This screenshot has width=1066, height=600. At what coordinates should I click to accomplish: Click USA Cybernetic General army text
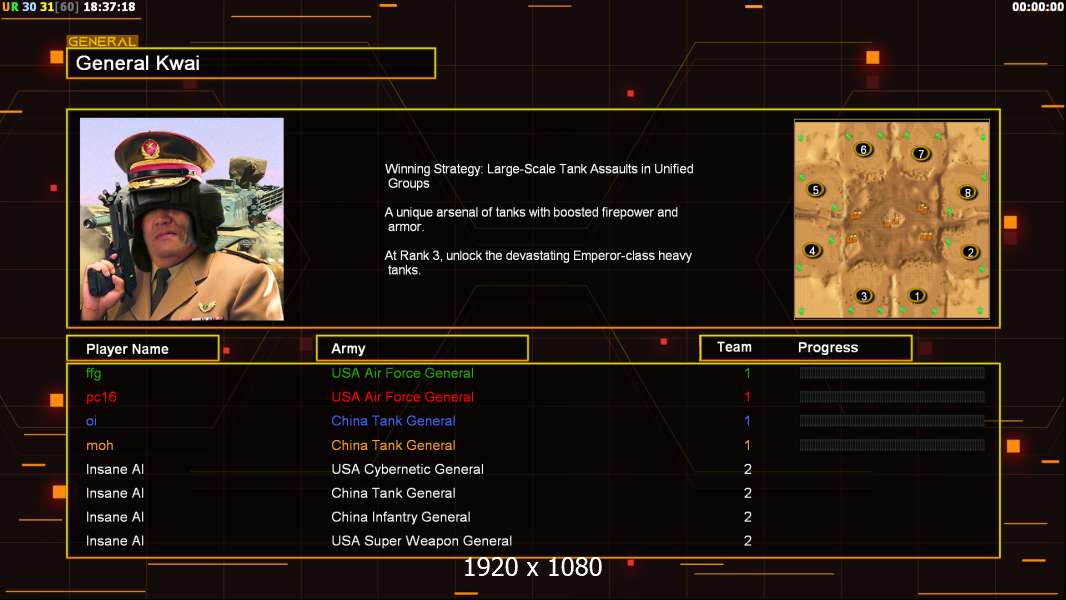[x=407, y=469]
